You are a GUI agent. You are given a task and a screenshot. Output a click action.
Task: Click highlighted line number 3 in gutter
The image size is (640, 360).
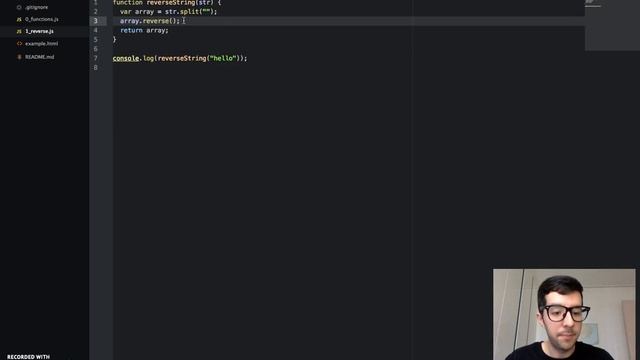click(96, 21)
